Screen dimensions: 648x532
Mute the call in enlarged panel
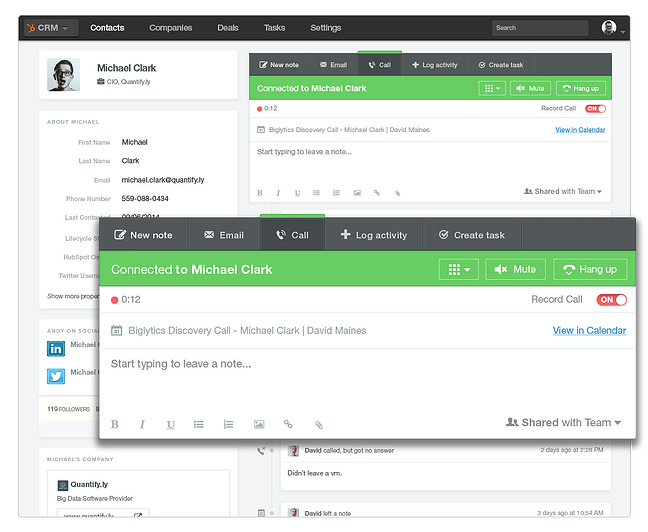[515, 269]
